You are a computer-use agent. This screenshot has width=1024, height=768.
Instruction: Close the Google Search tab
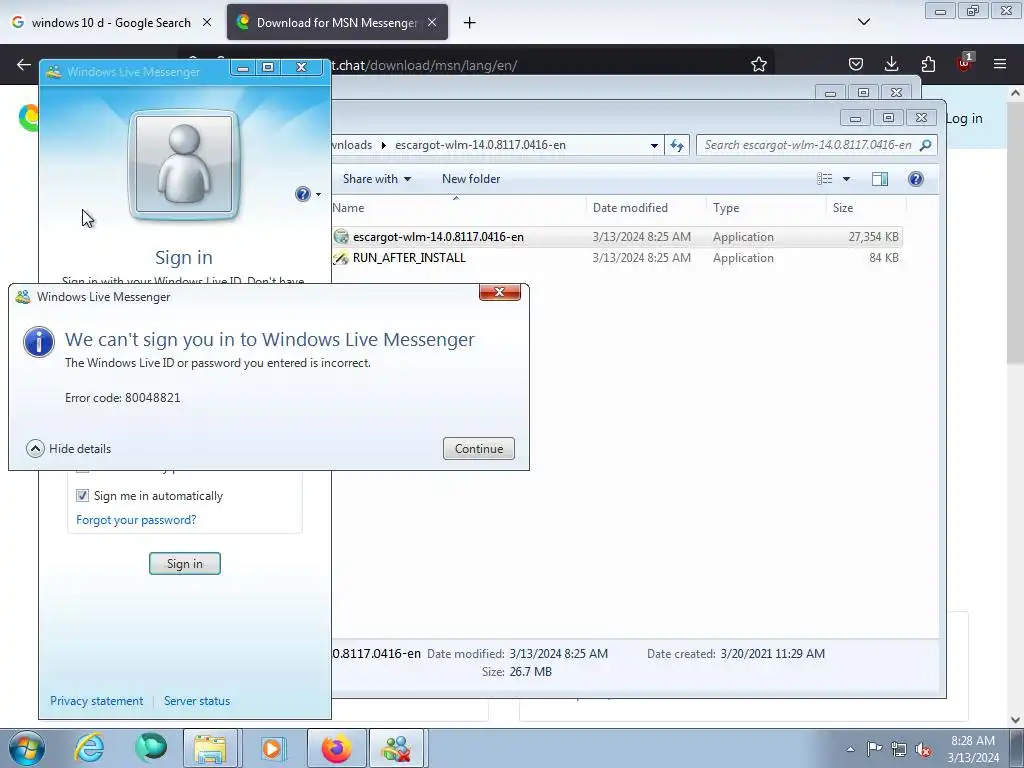207,23
